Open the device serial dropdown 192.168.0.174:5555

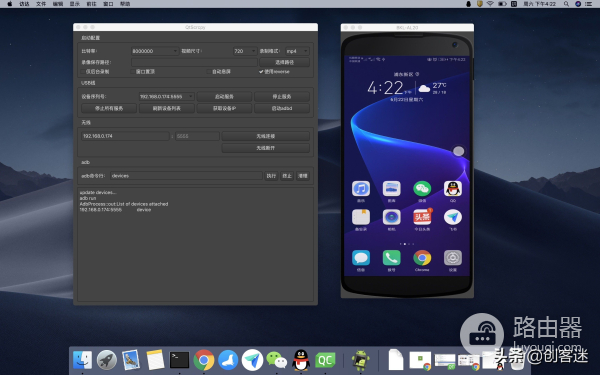166,96
